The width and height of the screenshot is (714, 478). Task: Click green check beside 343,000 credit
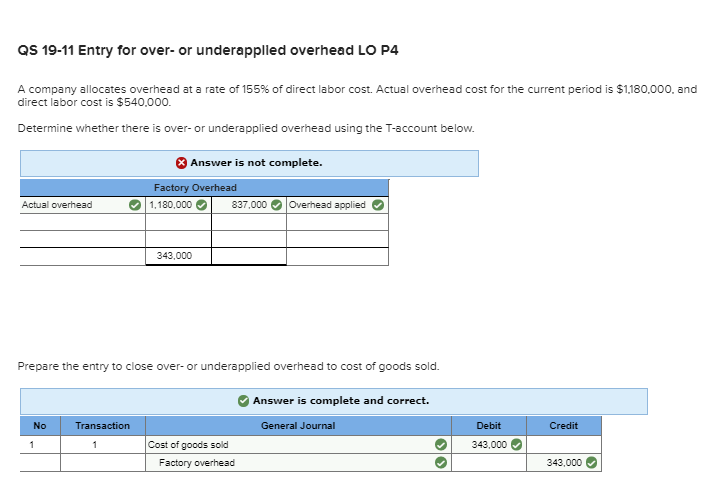click(592, 463)
